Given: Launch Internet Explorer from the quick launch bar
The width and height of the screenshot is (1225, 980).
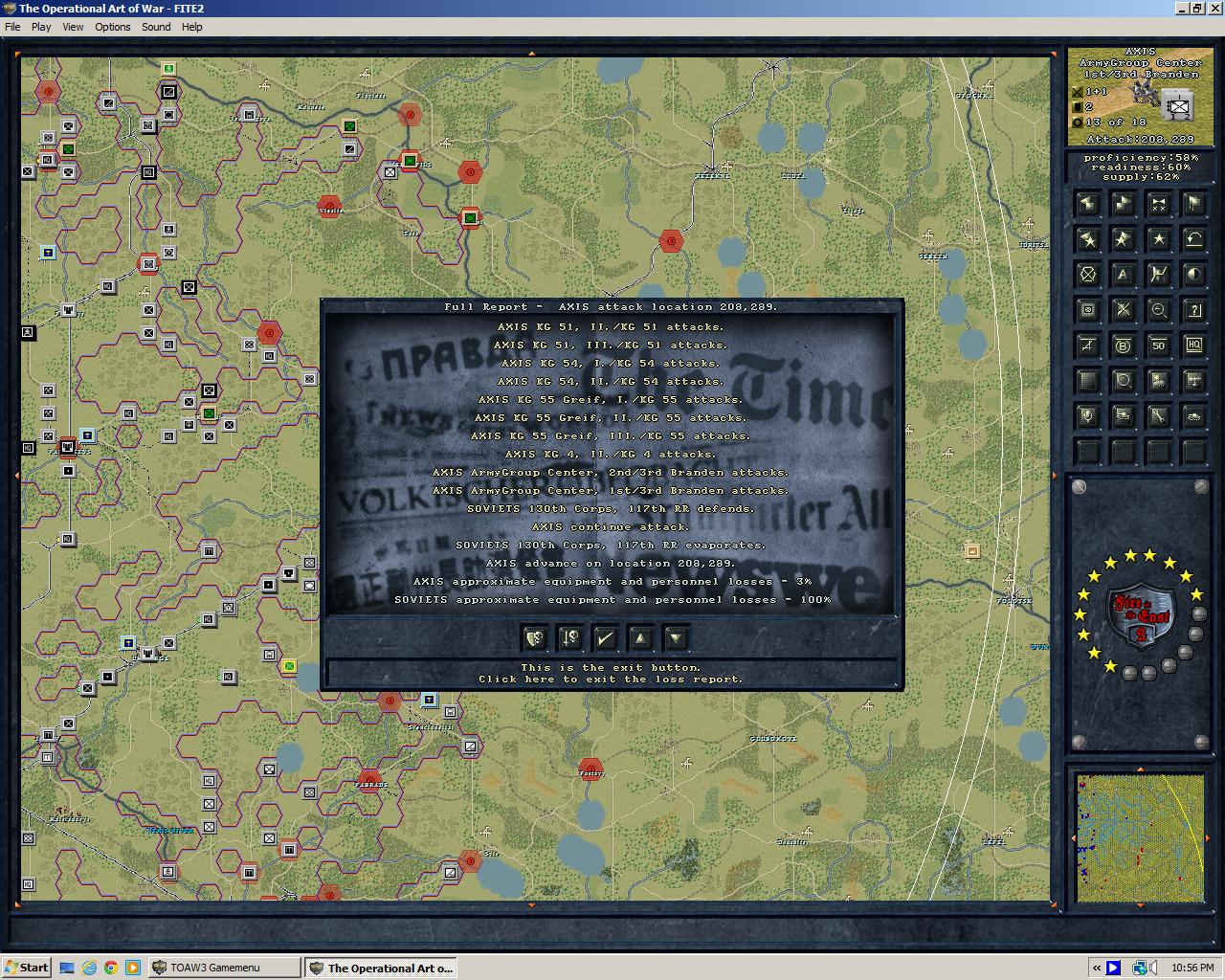Looking at the screenshot, I should 89,968.
